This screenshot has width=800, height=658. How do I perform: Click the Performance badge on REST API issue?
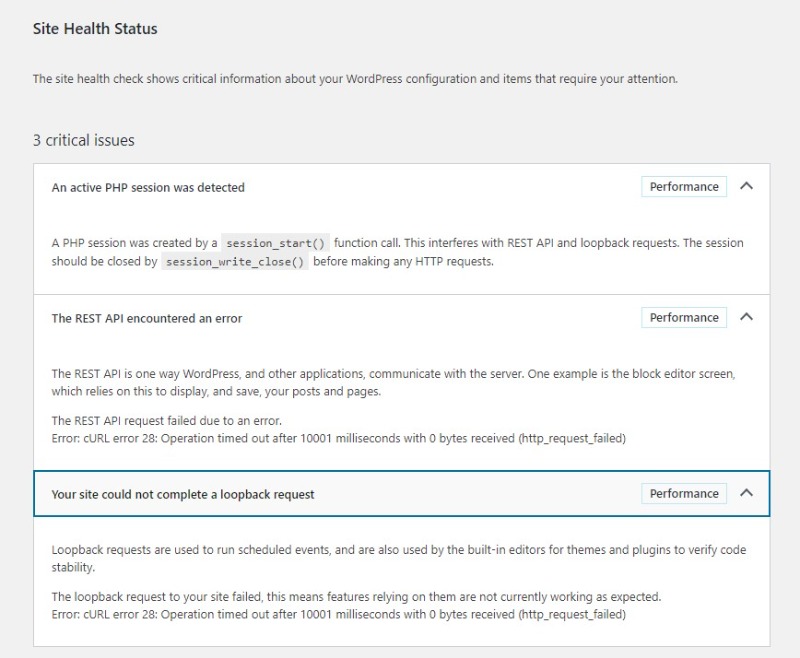pyautogui.click(x=684, y=318)
